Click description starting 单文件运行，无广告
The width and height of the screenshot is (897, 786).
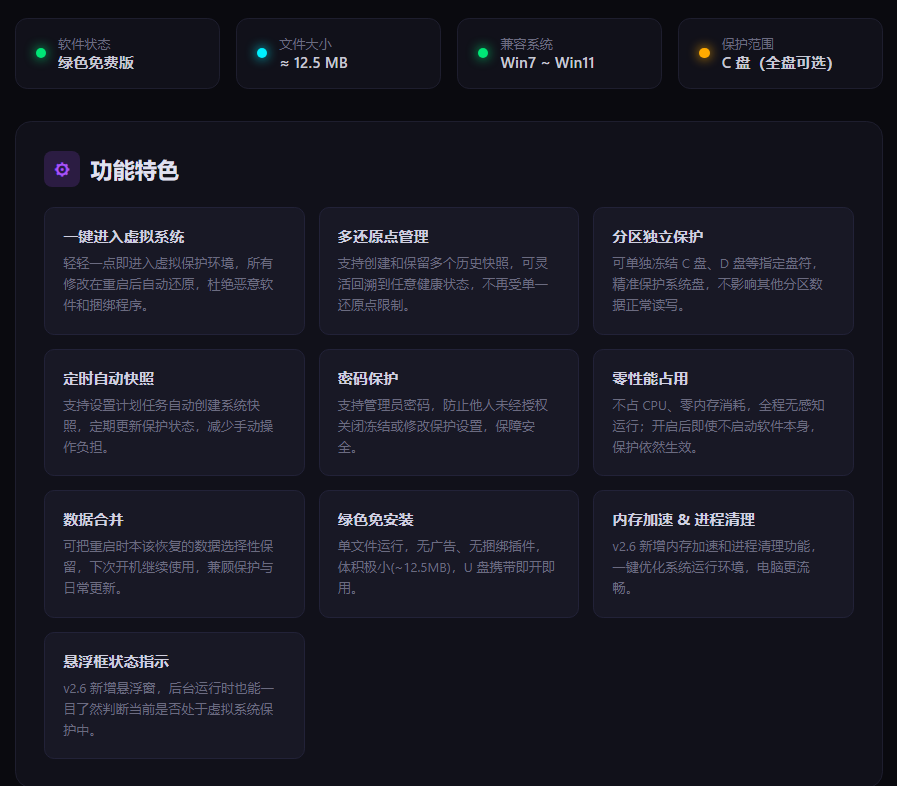click(x=446, y=567)
